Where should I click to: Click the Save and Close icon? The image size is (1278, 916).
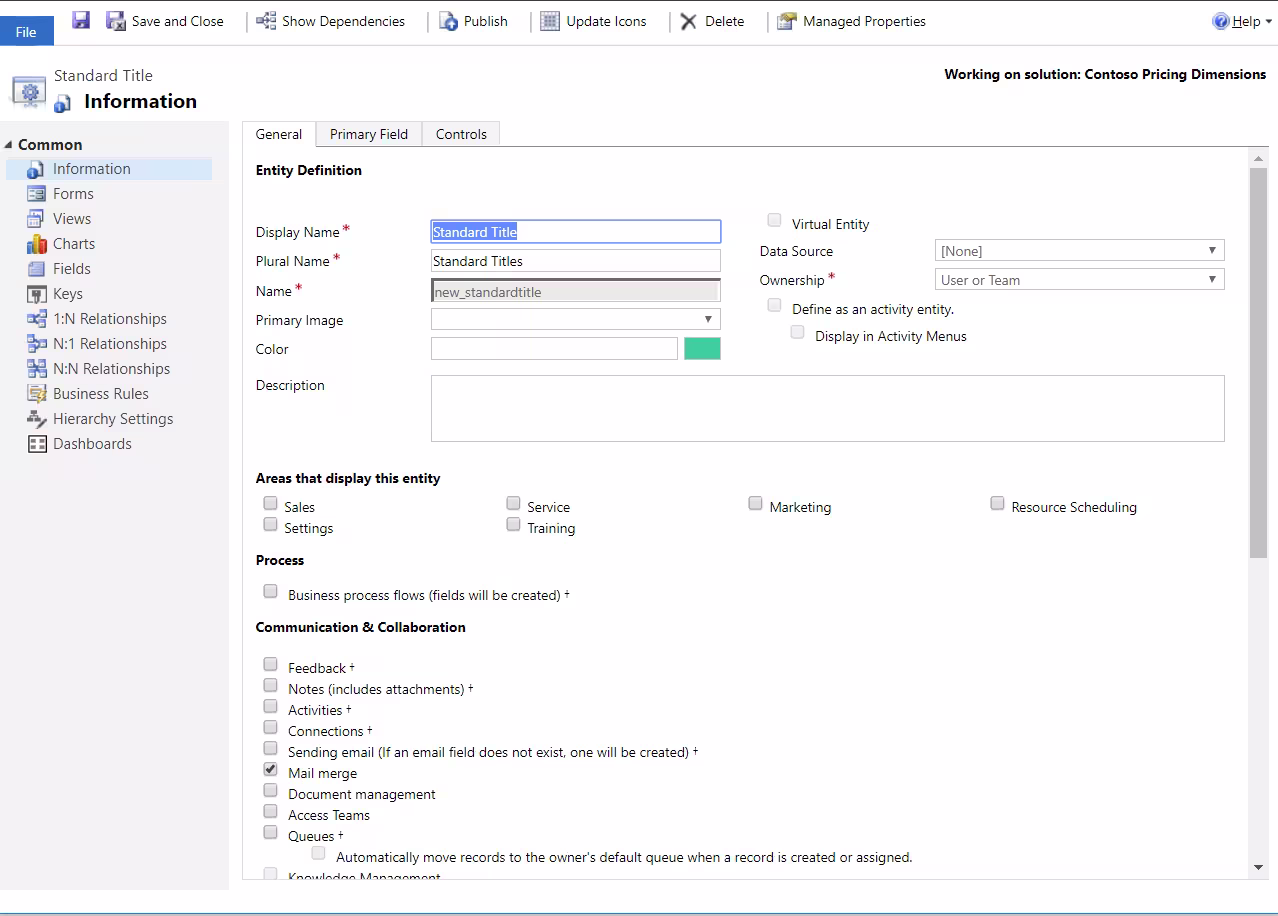coord(116,20)
